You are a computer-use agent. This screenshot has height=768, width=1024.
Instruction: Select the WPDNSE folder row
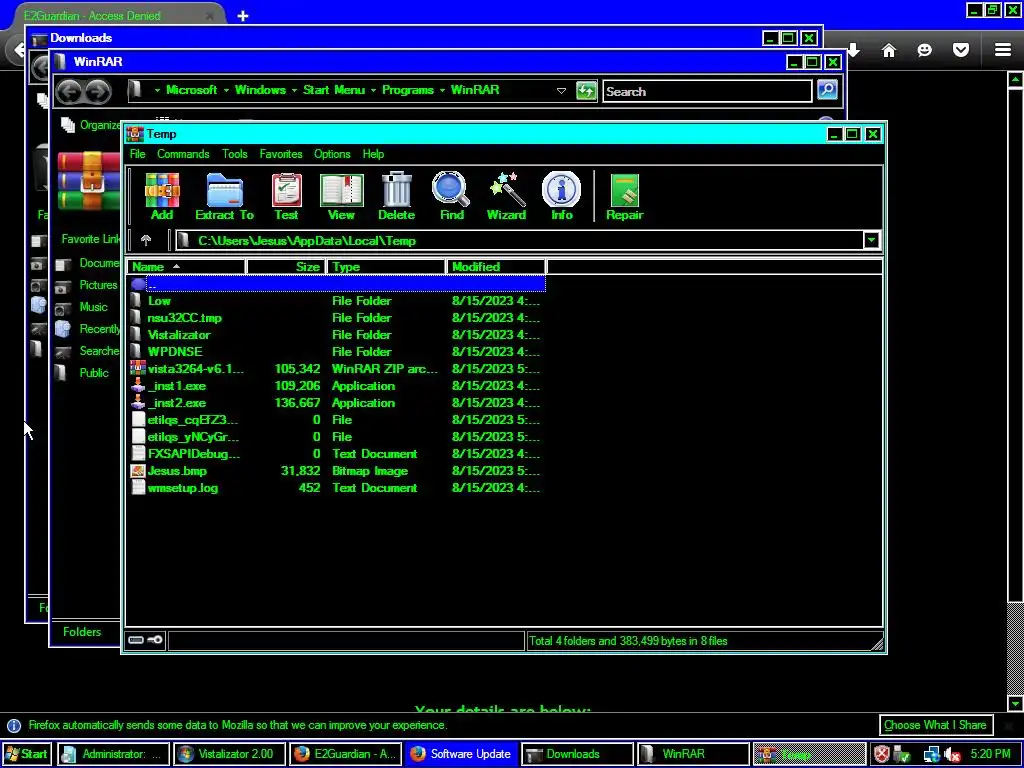click(336, 352)
